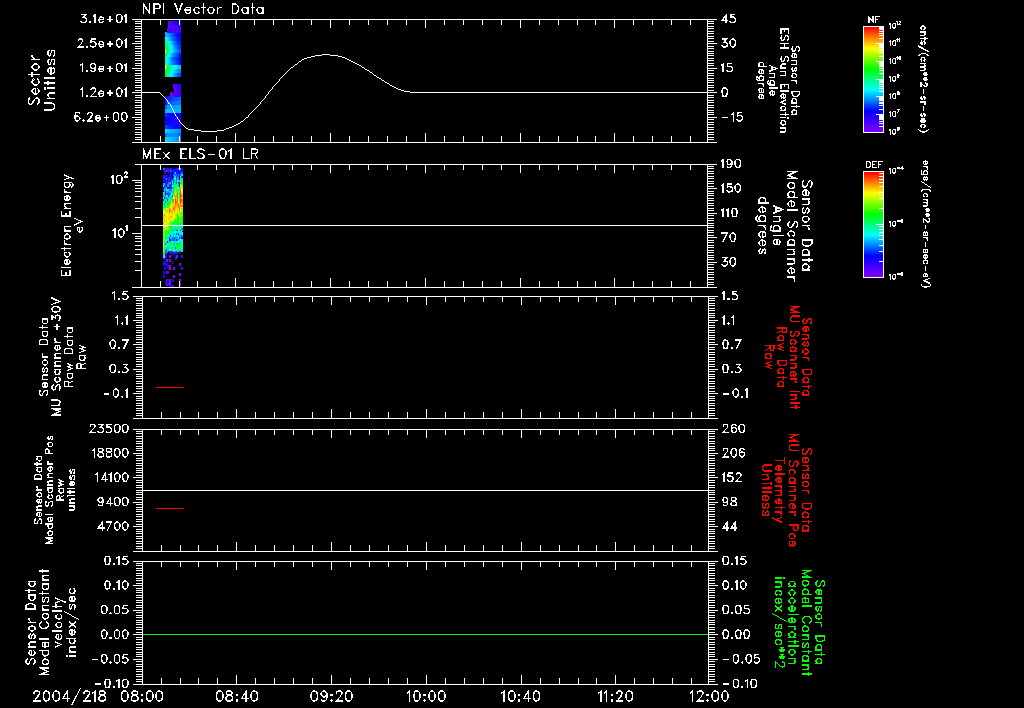Click the "08:40" time axis label
Viewport: 1024px width, 708px height.
click(237, 697)
